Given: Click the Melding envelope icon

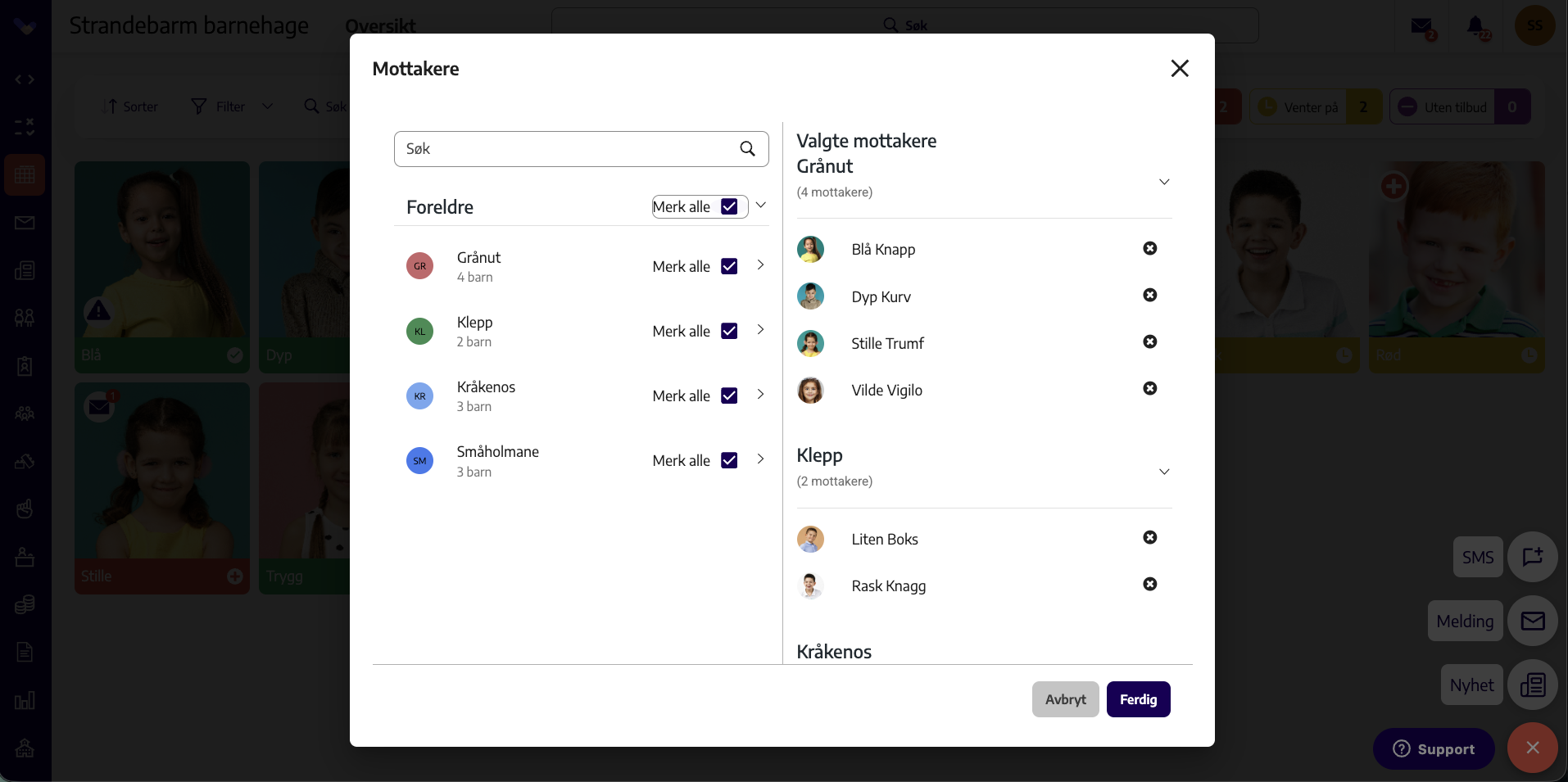Looking at the screenshot, I should click(x=1532, y=621).
